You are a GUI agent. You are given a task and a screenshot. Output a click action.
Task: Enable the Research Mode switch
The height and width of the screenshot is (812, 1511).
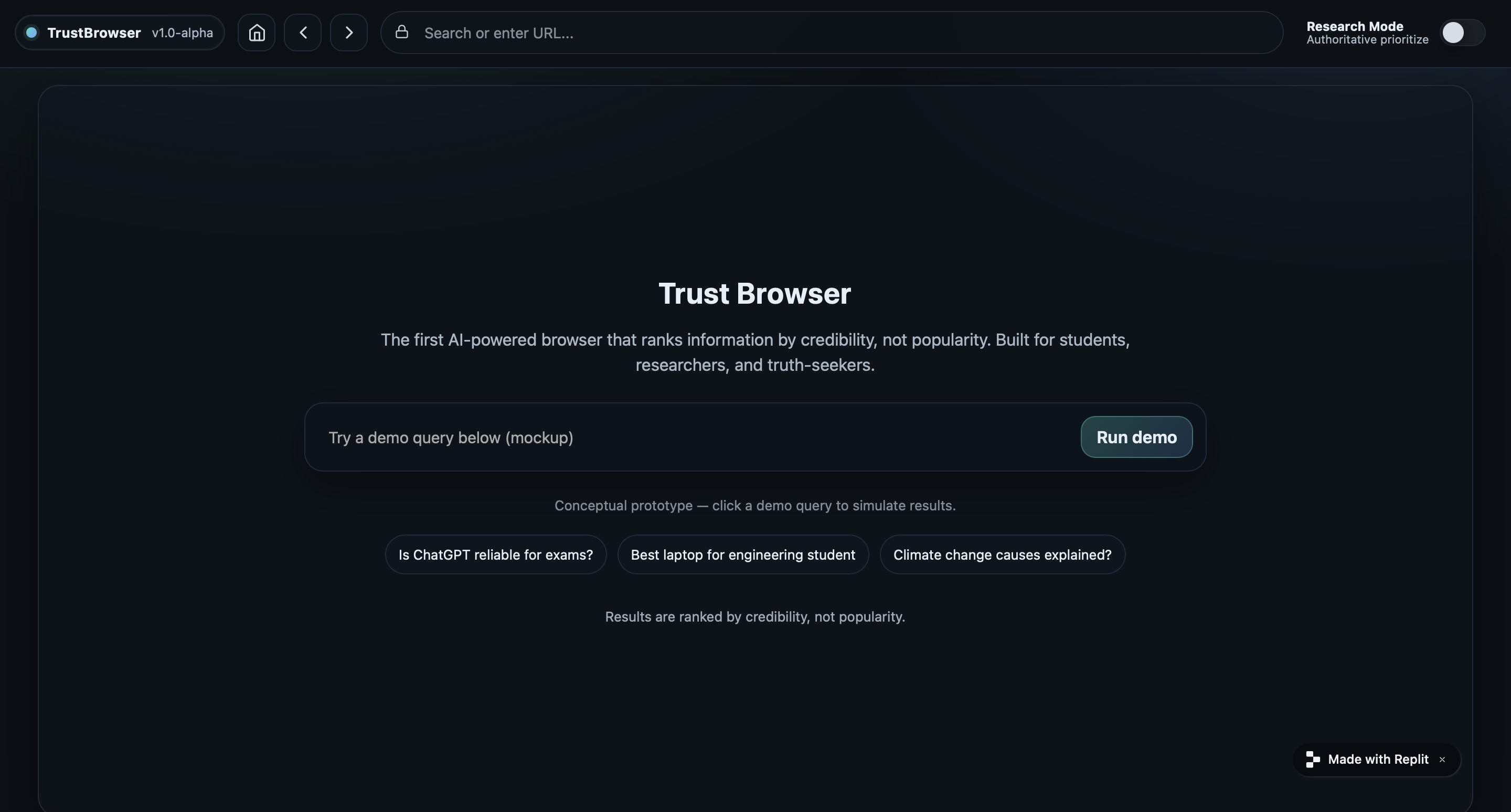pyautogui.click(x=1462, y=33)
